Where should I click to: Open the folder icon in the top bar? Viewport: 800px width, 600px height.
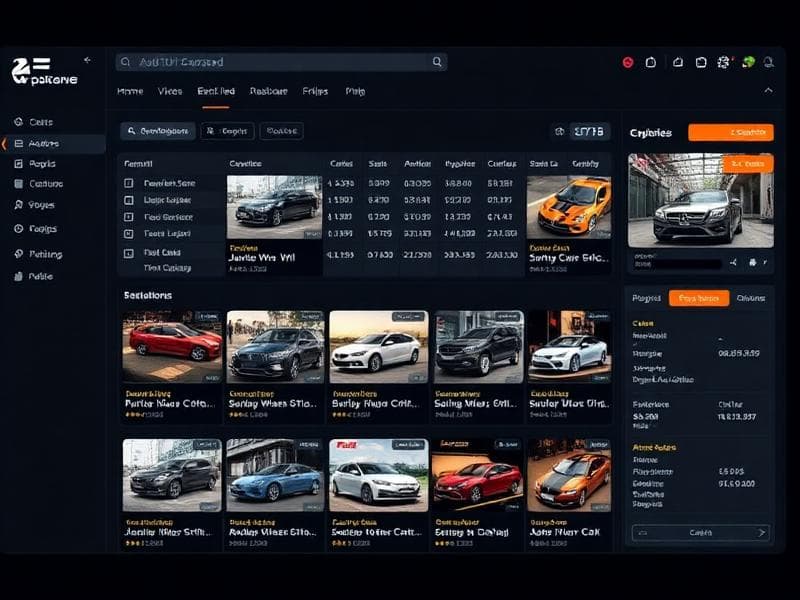pyautogui.click(x=701, y=62)
